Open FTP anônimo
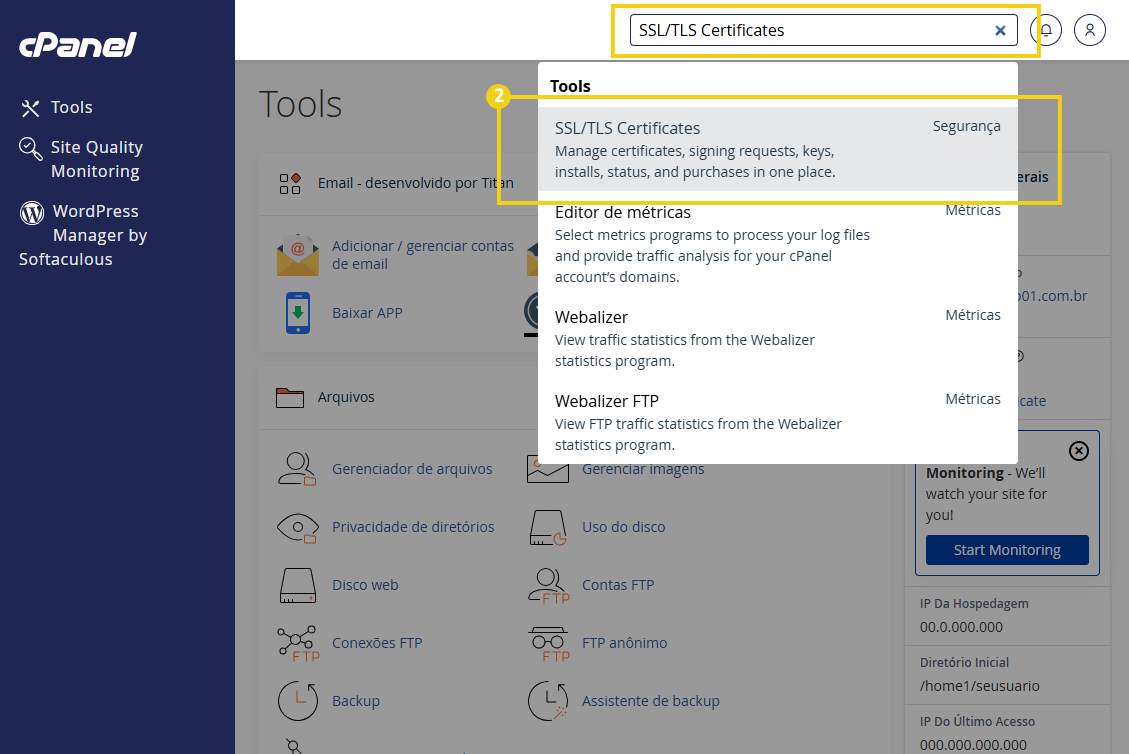 coord(624,643)
